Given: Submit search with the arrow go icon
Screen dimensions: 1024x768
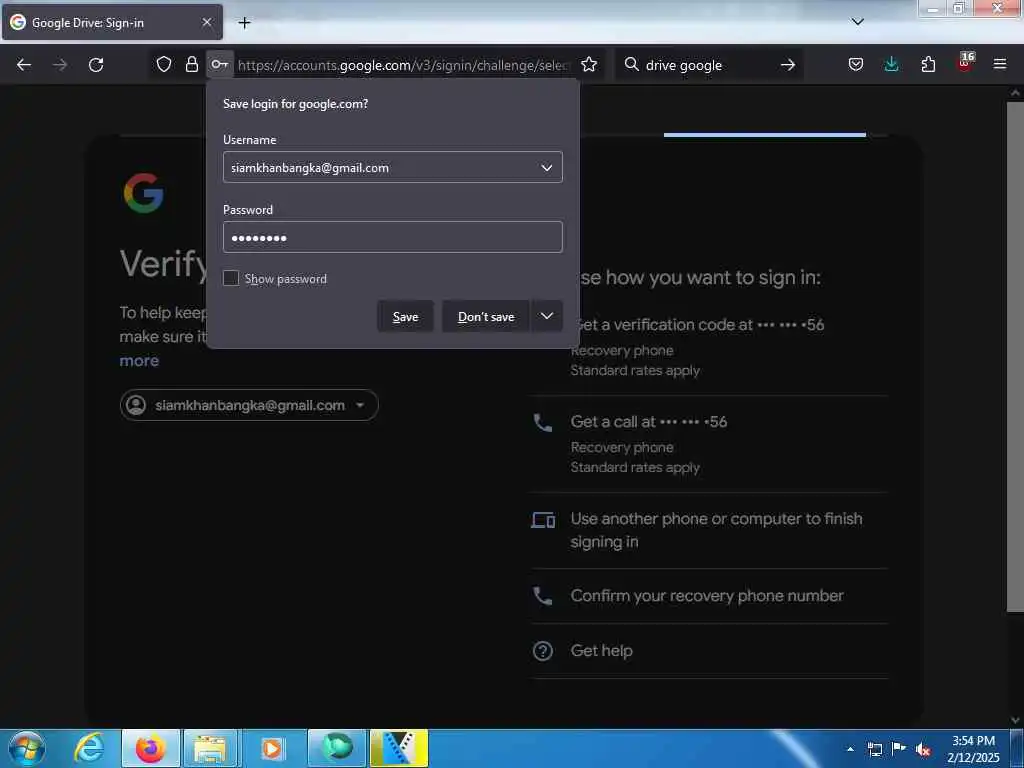Looking at the screenshot, I should 788,65.
